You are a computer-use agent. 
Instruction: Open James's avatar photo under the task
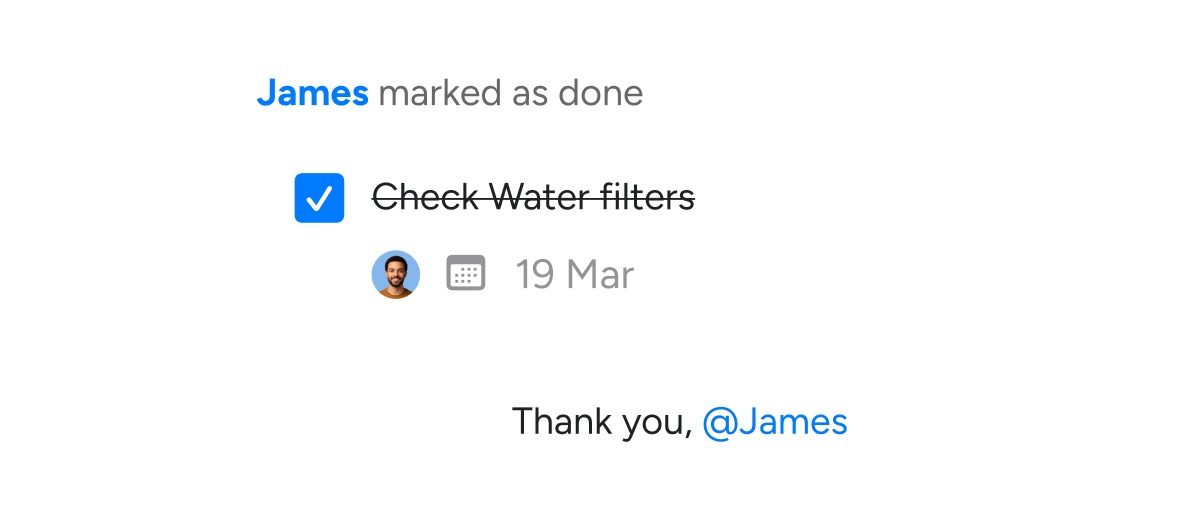pos(395,274)
